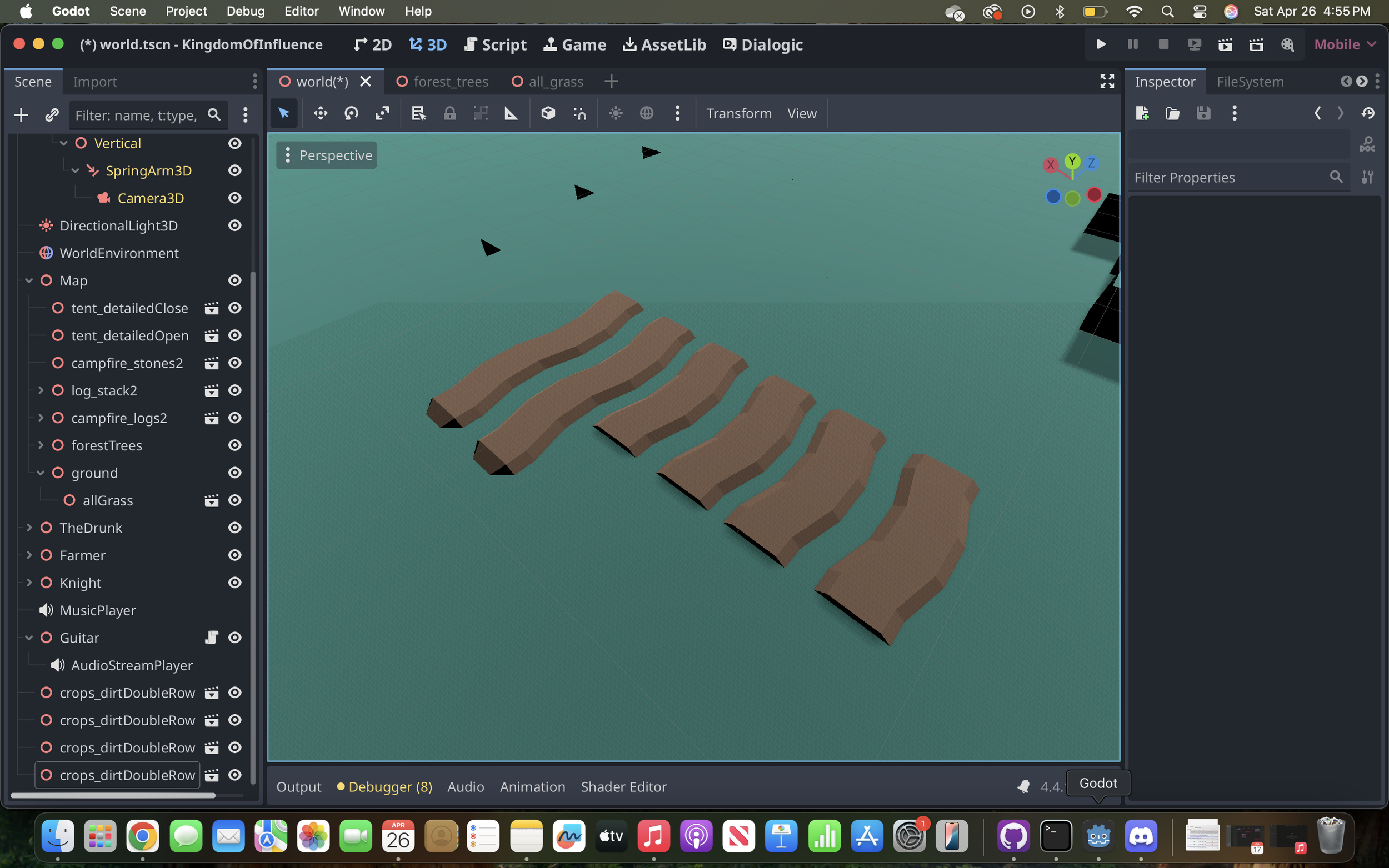The width and height of the screenshot is (1389, 868).
Task: Collapse the ground node branch
Action: point(40,473)
